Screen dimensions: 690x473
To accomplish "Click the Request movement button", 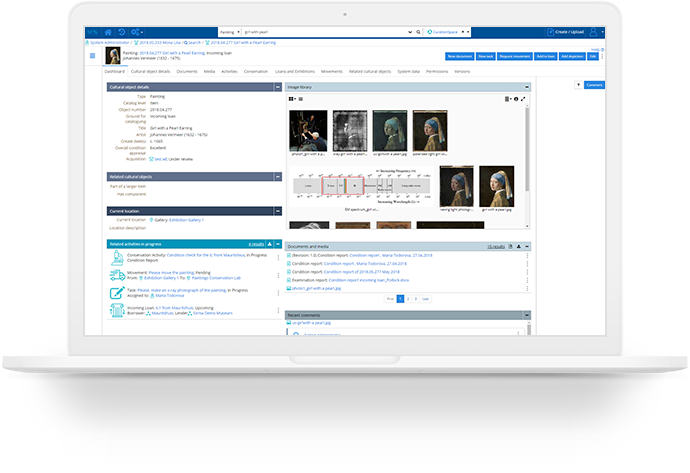I will [x=515, y=56].
